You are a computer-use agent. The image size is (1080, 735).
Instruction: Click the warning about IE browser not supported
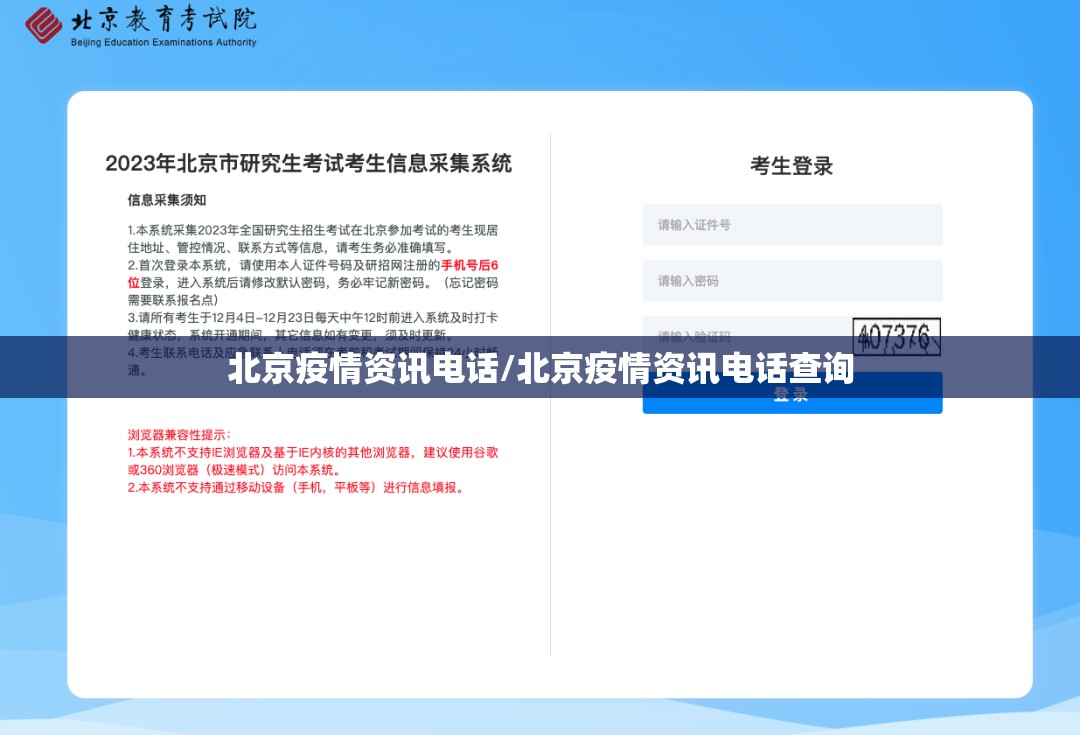(312, 461)
